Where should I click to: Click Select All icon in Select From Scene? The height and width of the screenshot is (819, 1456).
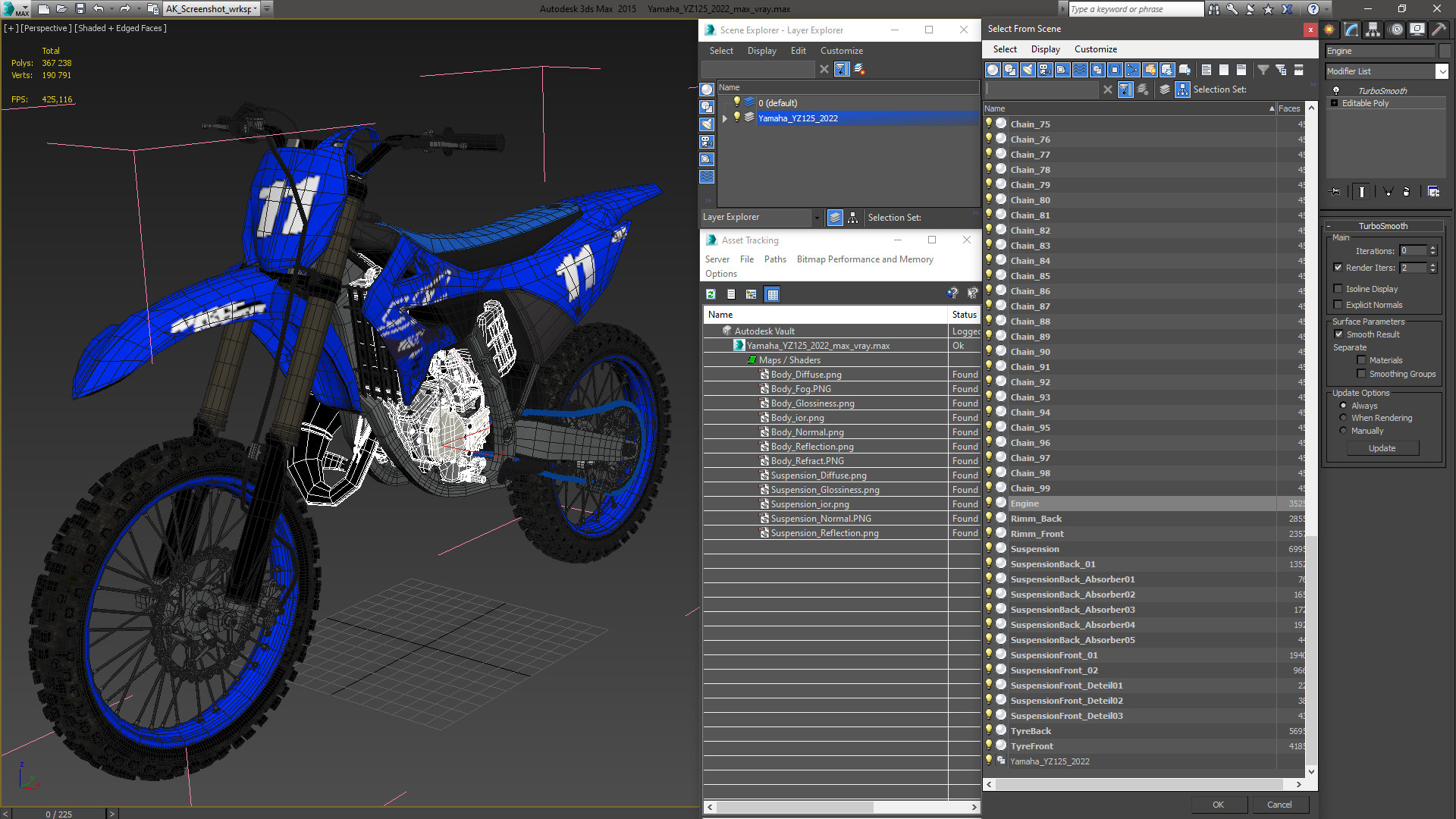1207,70
